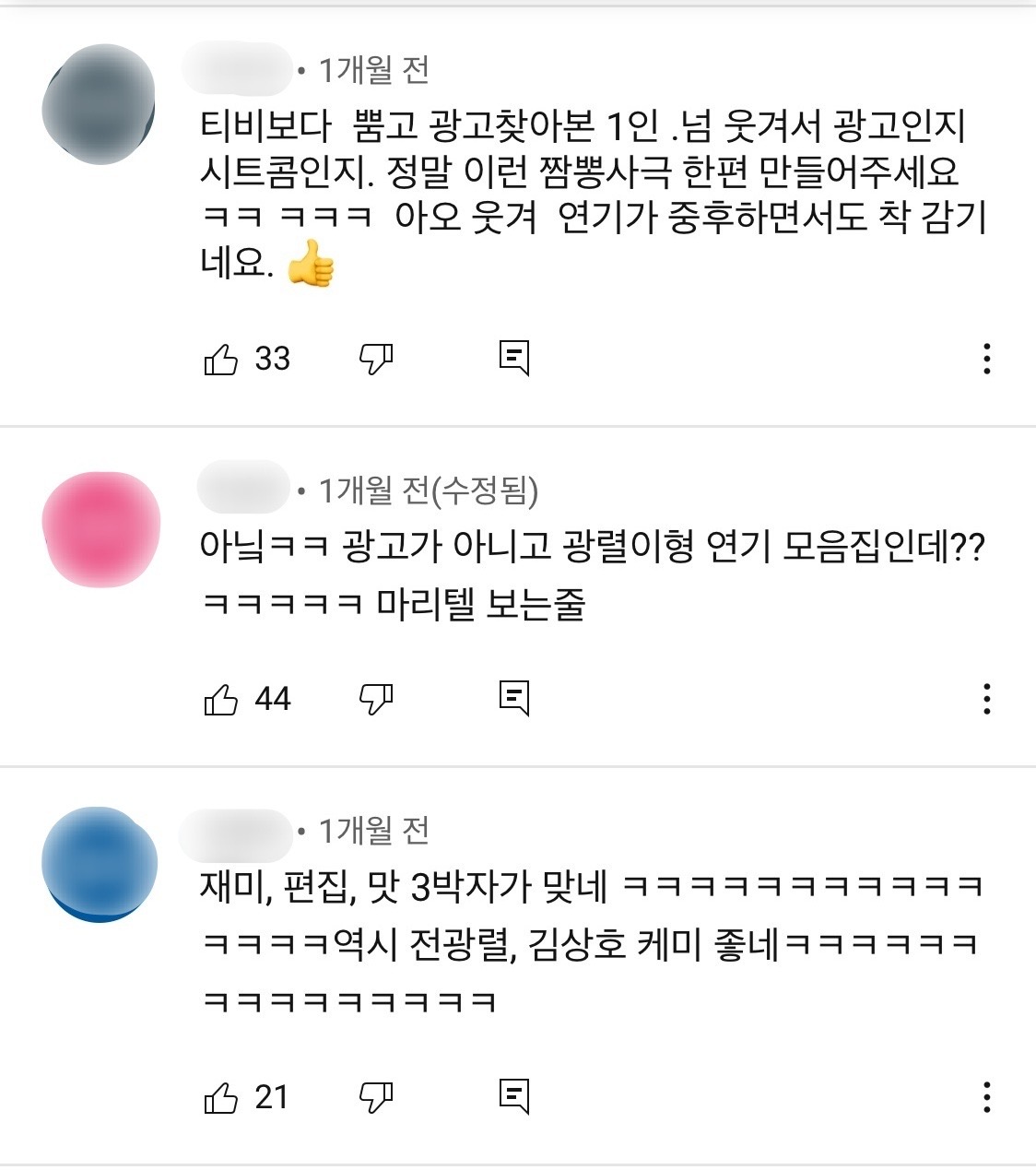
Task: Reply to the comment with 33 likes
Action: (514, 359)
